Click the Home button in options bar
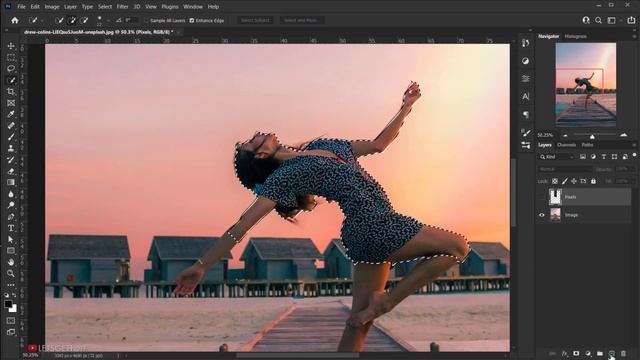This screenshot has height=360, width=640. pyautogui.click(x=15, y=20)
